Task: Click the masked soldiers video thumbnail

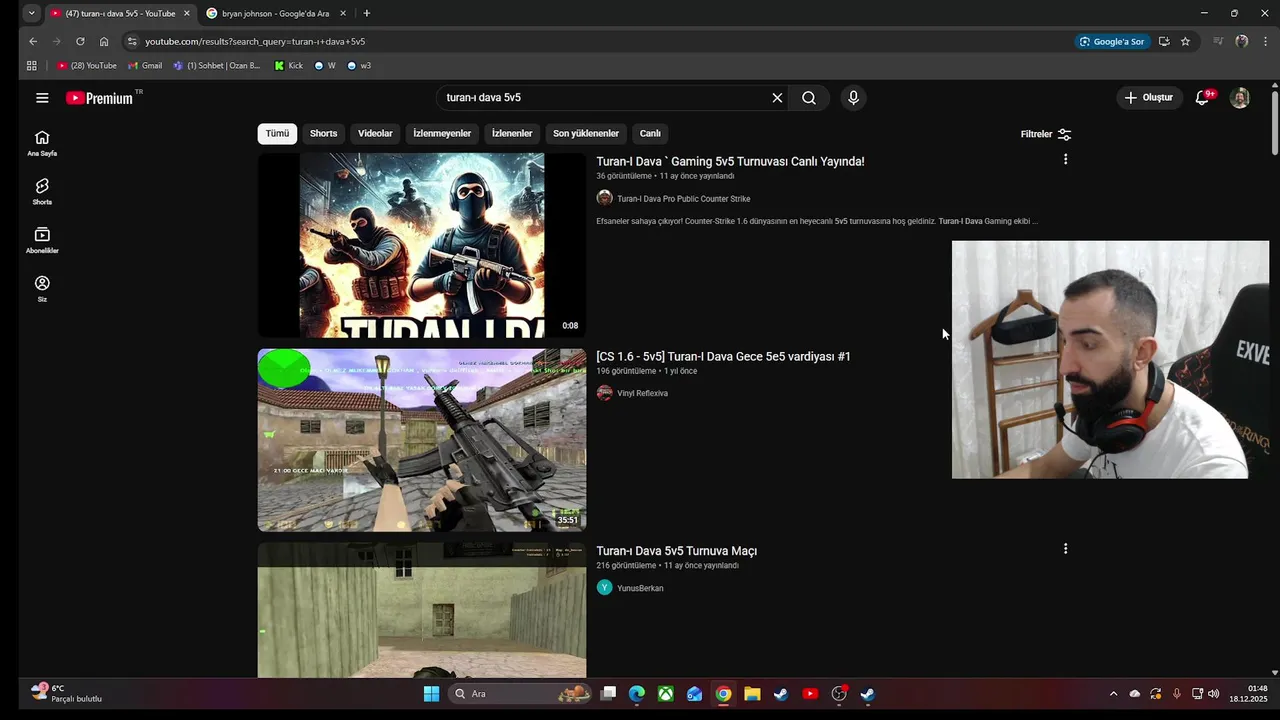Action: (x=422, y=245)
